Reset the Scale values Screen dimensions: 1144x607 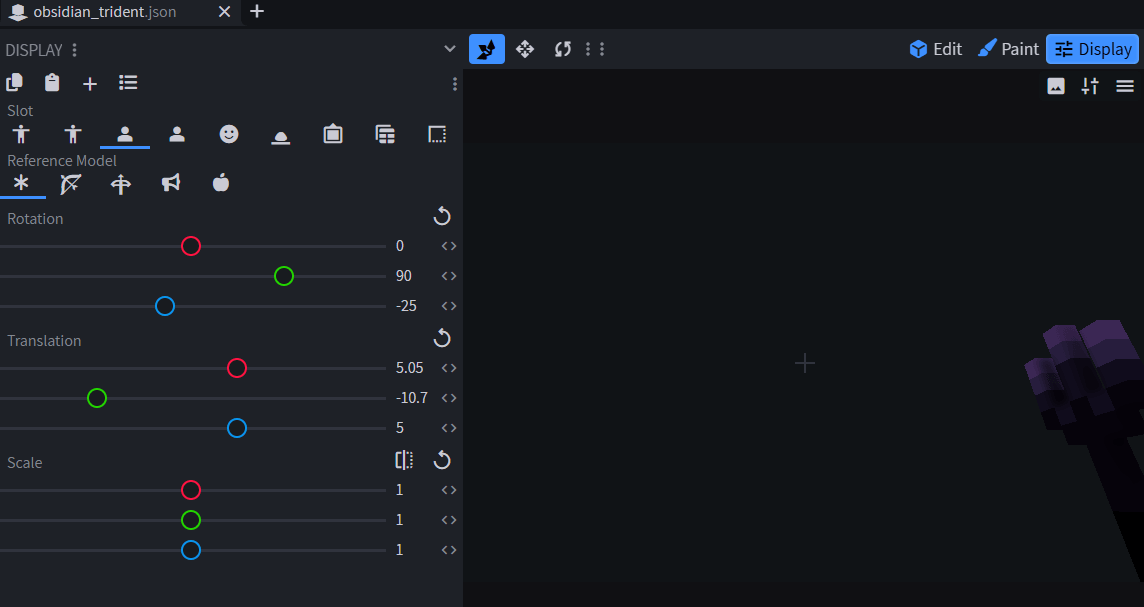(442, 460)
